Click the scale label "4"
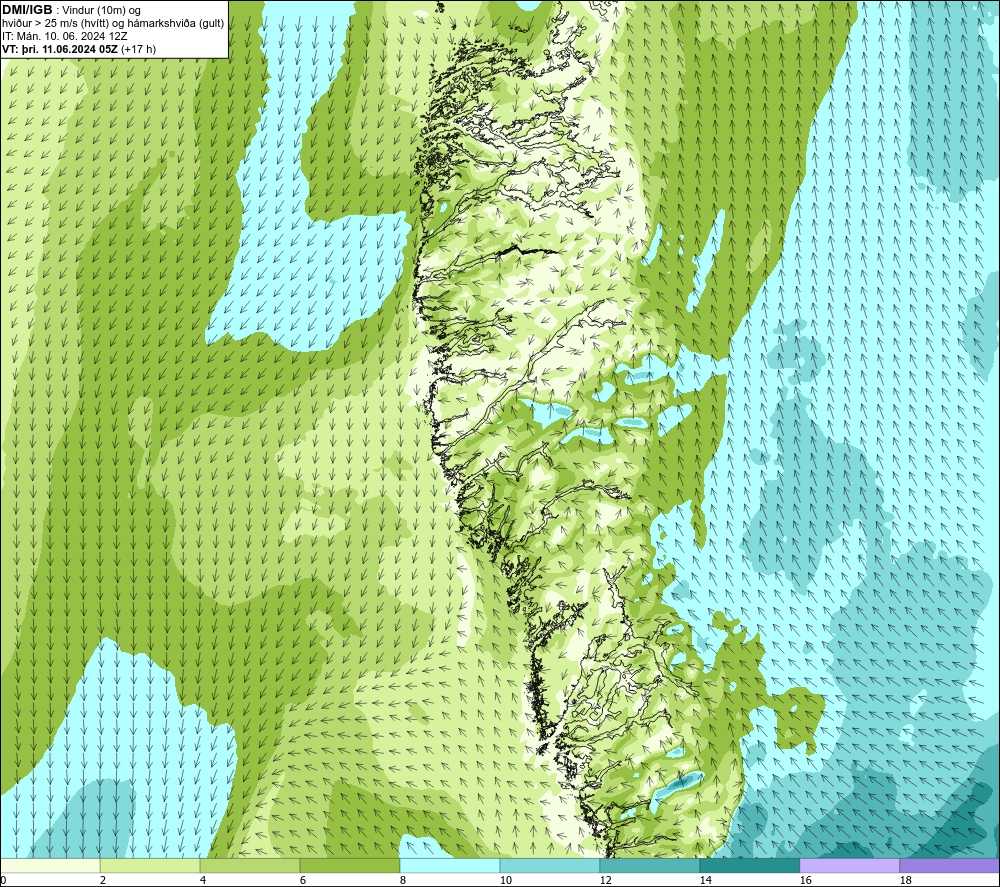Screen dimensions: 1000x887 pyautogui.click(x=203, y=880)
